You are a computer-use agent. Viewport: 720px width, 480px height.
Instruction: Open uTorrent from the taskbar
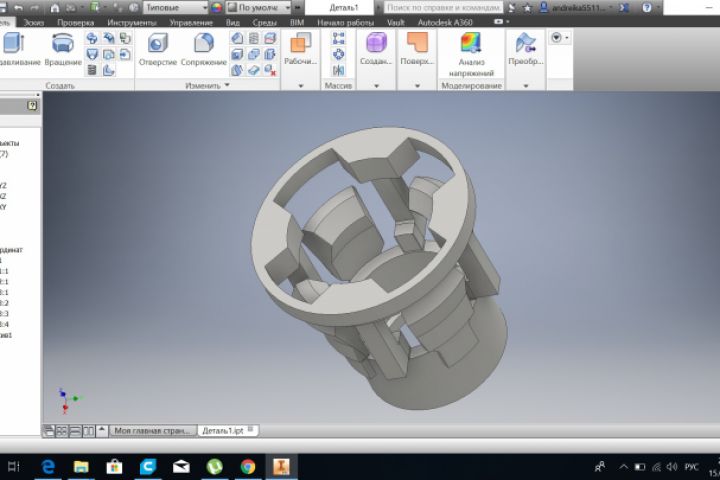[x=214, y=467]
